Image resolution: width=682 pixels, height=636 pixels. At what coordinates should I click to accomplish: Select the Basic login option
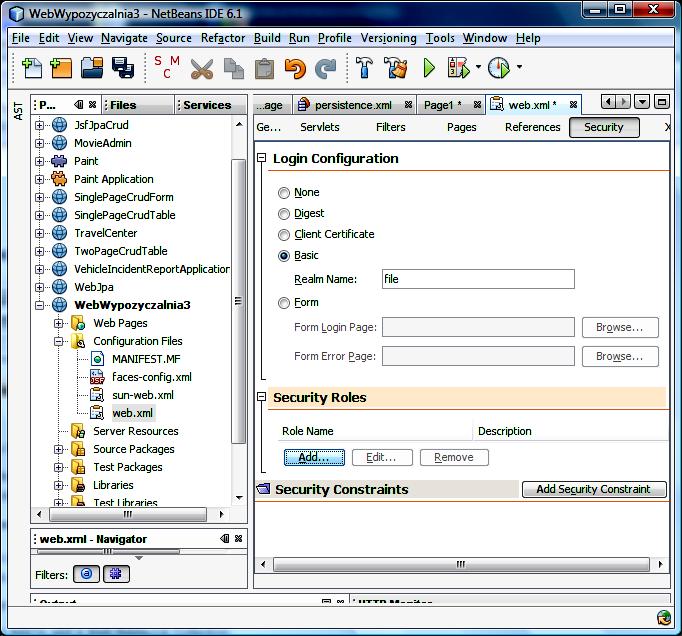[x=284, y=256]
